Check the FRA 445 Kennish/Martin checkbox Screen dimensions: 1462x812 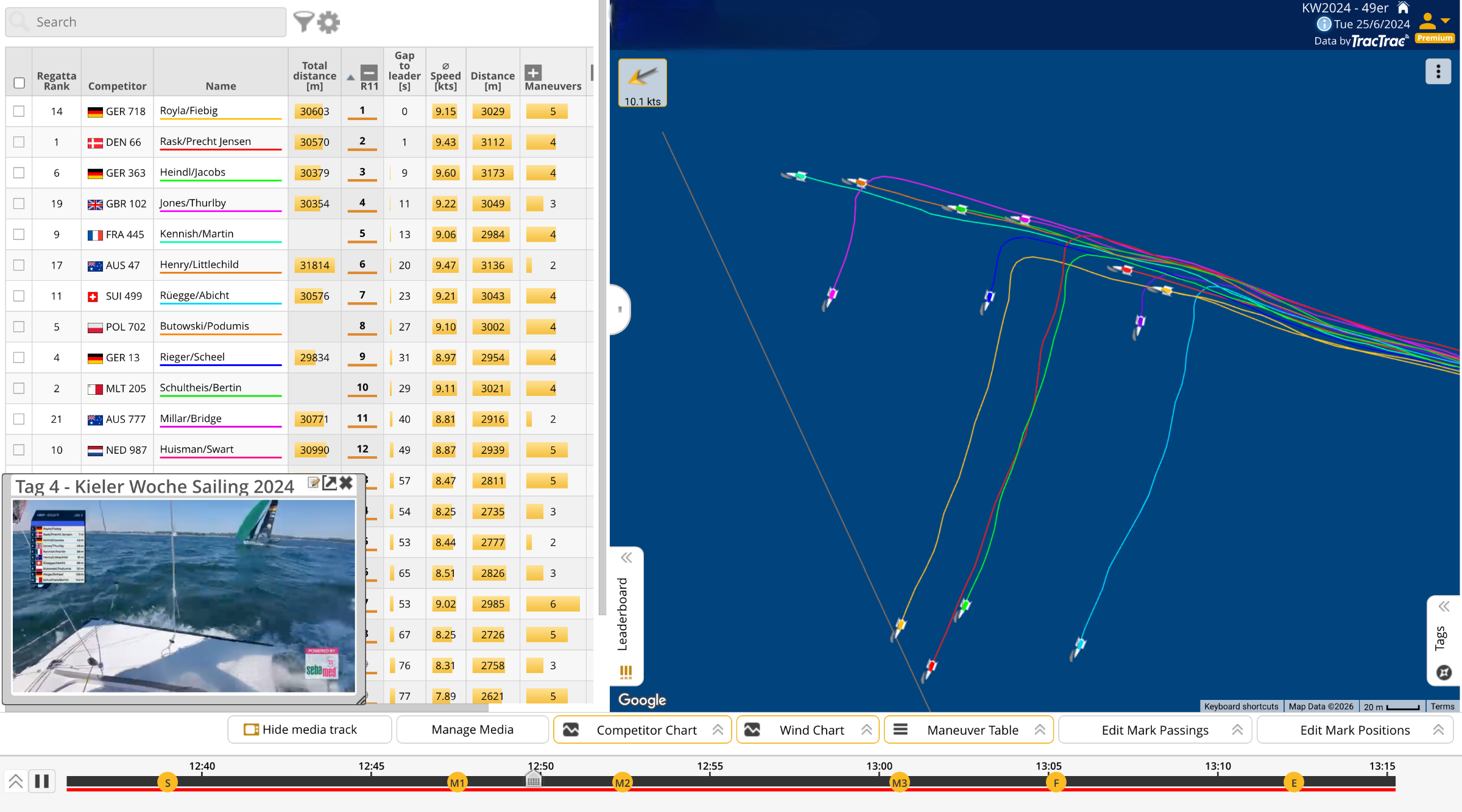19,235
